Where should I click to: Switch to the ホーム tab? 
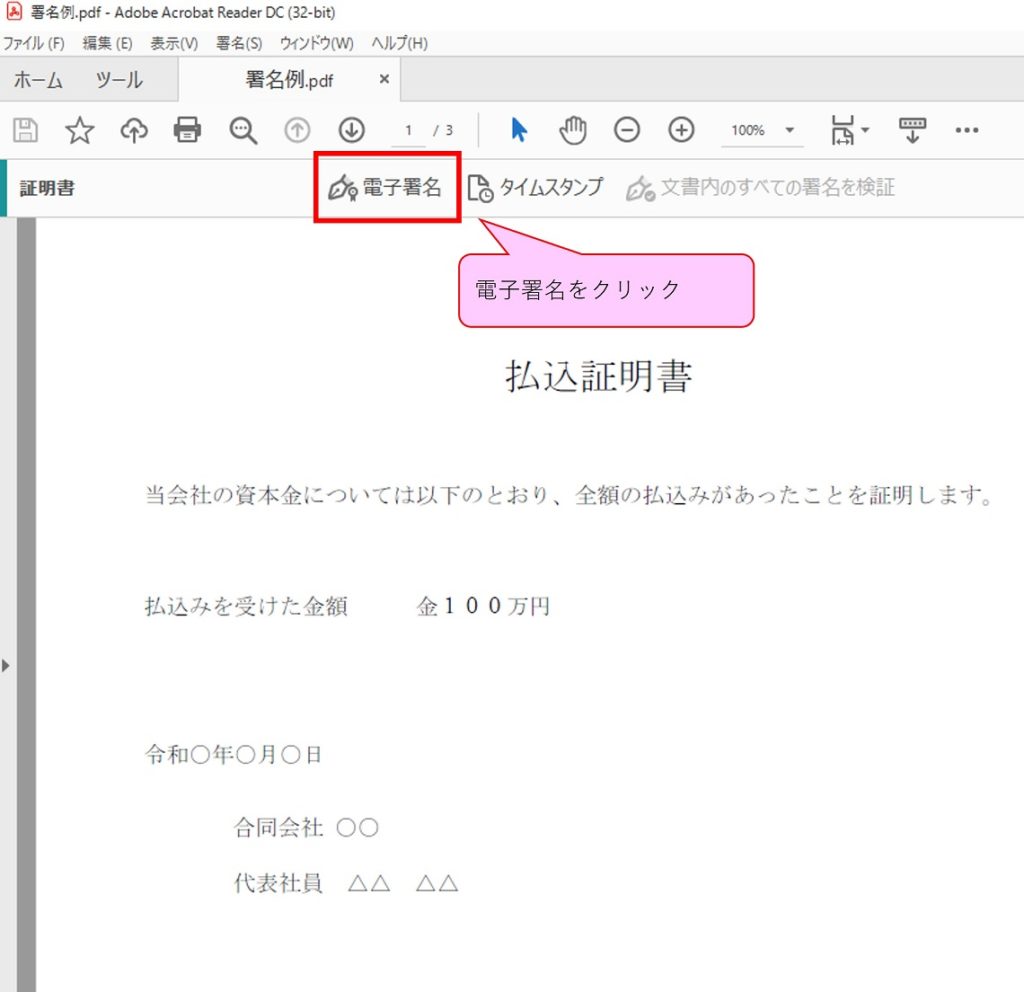[39, 80]
